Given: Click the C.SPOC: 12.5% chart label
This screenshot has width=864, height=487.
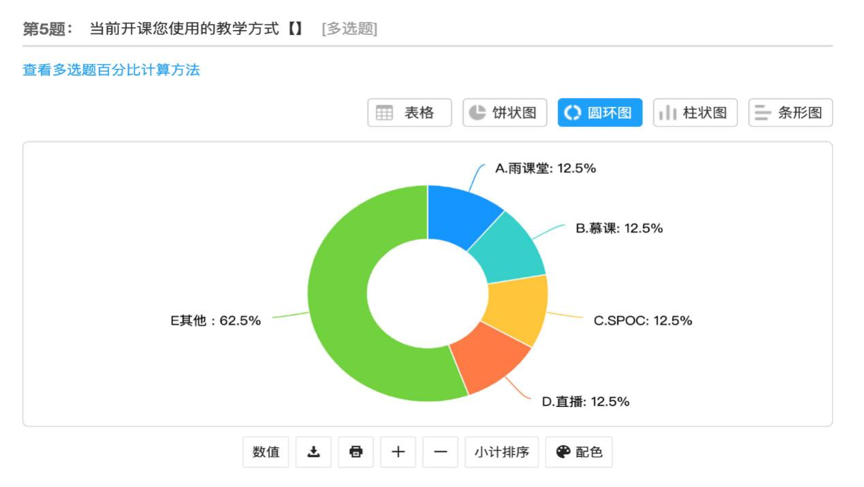Looking at the screenshot, I should tap(642, 321).
